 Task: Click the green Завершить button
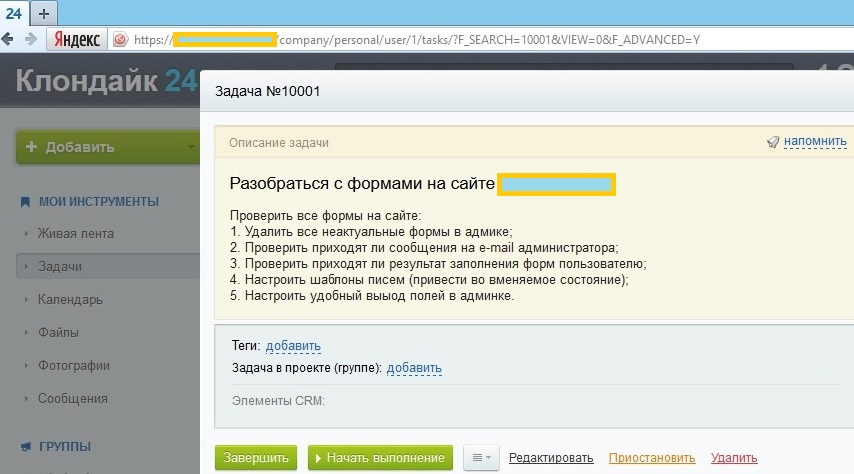tap(256, 458)
